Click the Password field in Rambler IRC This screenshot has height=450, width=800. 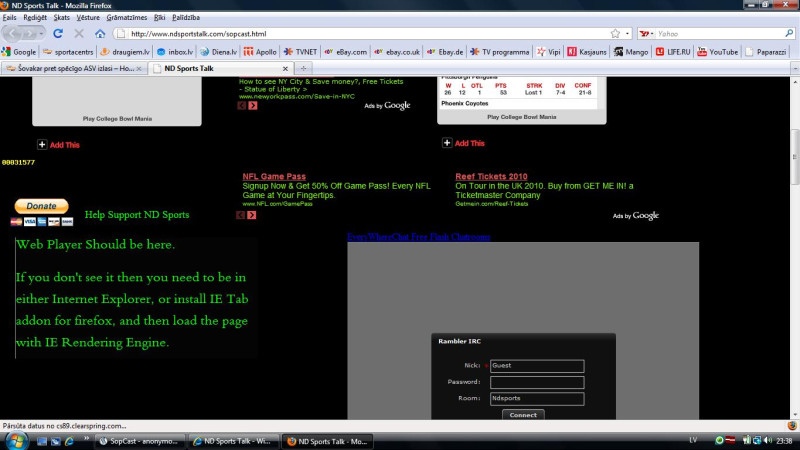point(537,382)
